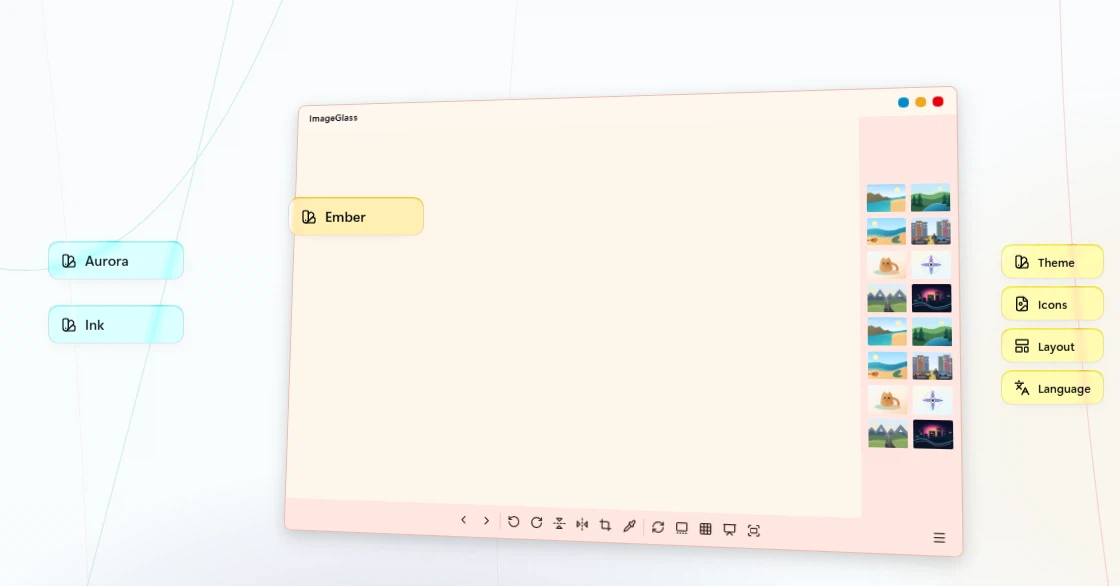This screenshot has height=586, width=1120.
Task: Open the Icons option
Action: click(x=1052, y=304)
